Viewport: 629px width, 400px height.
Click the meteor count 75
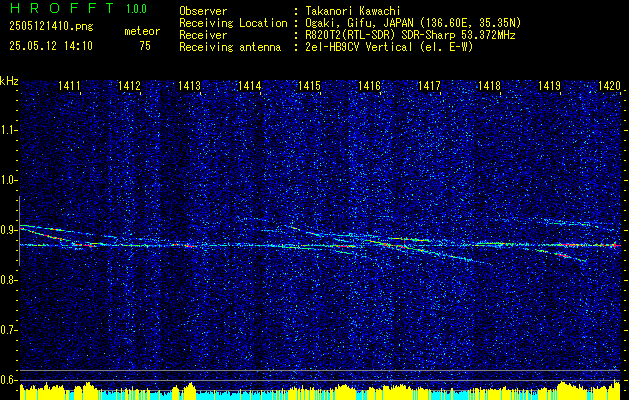145,46
